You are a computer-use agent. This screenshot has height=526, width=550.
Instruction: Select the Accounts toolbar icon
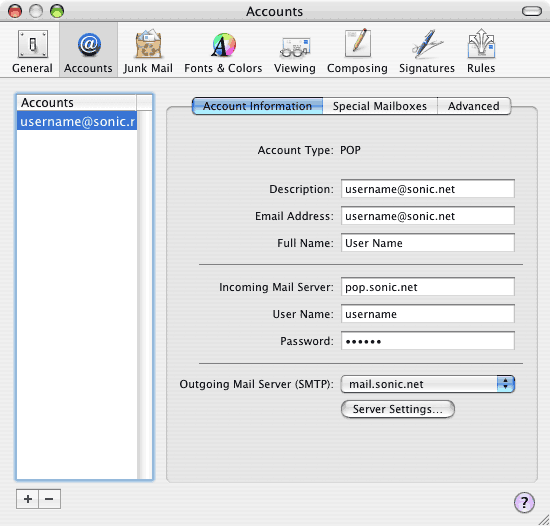(x=88, y=51)
